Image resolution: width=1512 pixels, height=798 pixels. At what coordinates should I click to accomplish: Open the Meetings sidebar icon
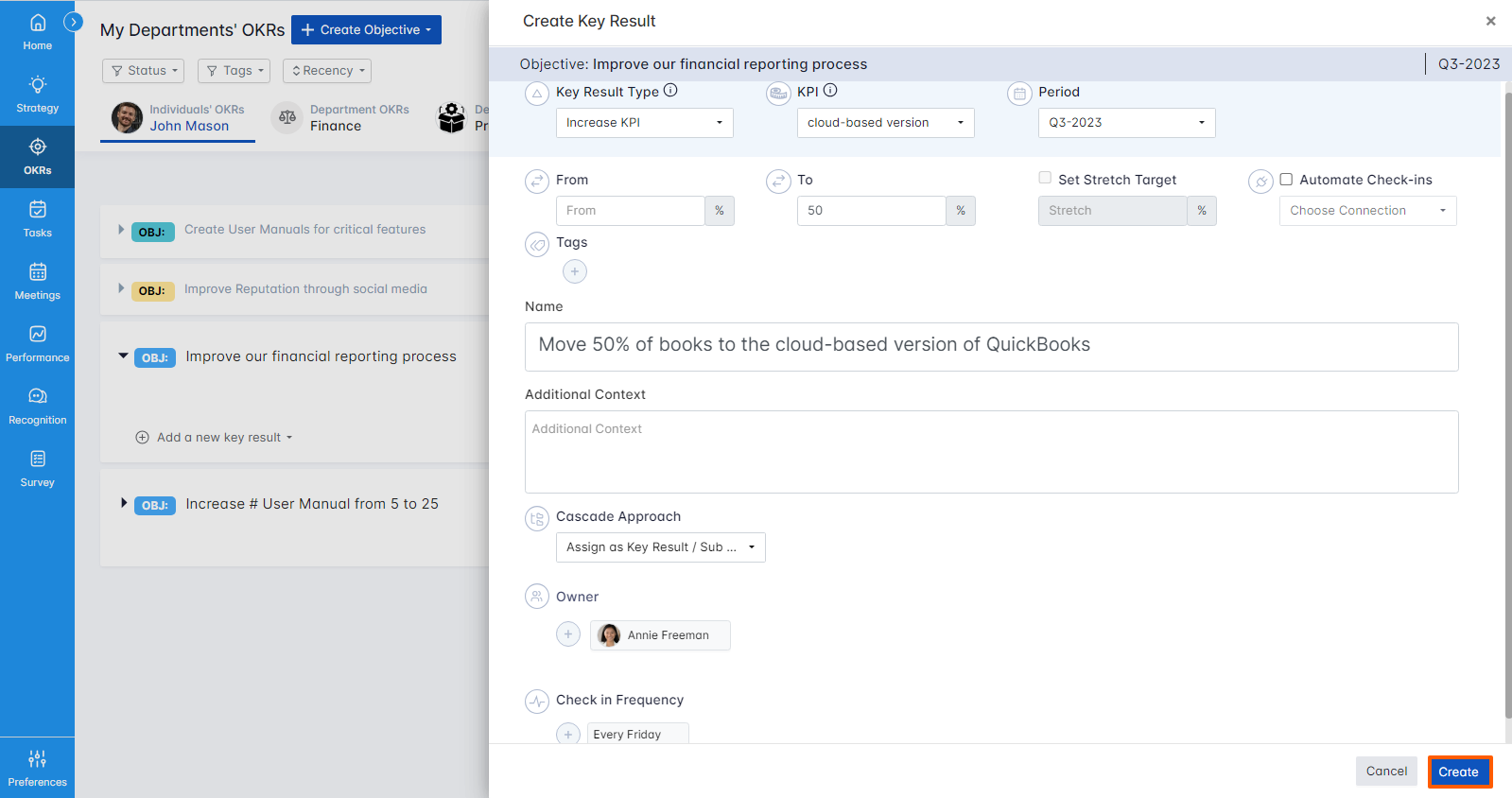(x=37, y=282)
